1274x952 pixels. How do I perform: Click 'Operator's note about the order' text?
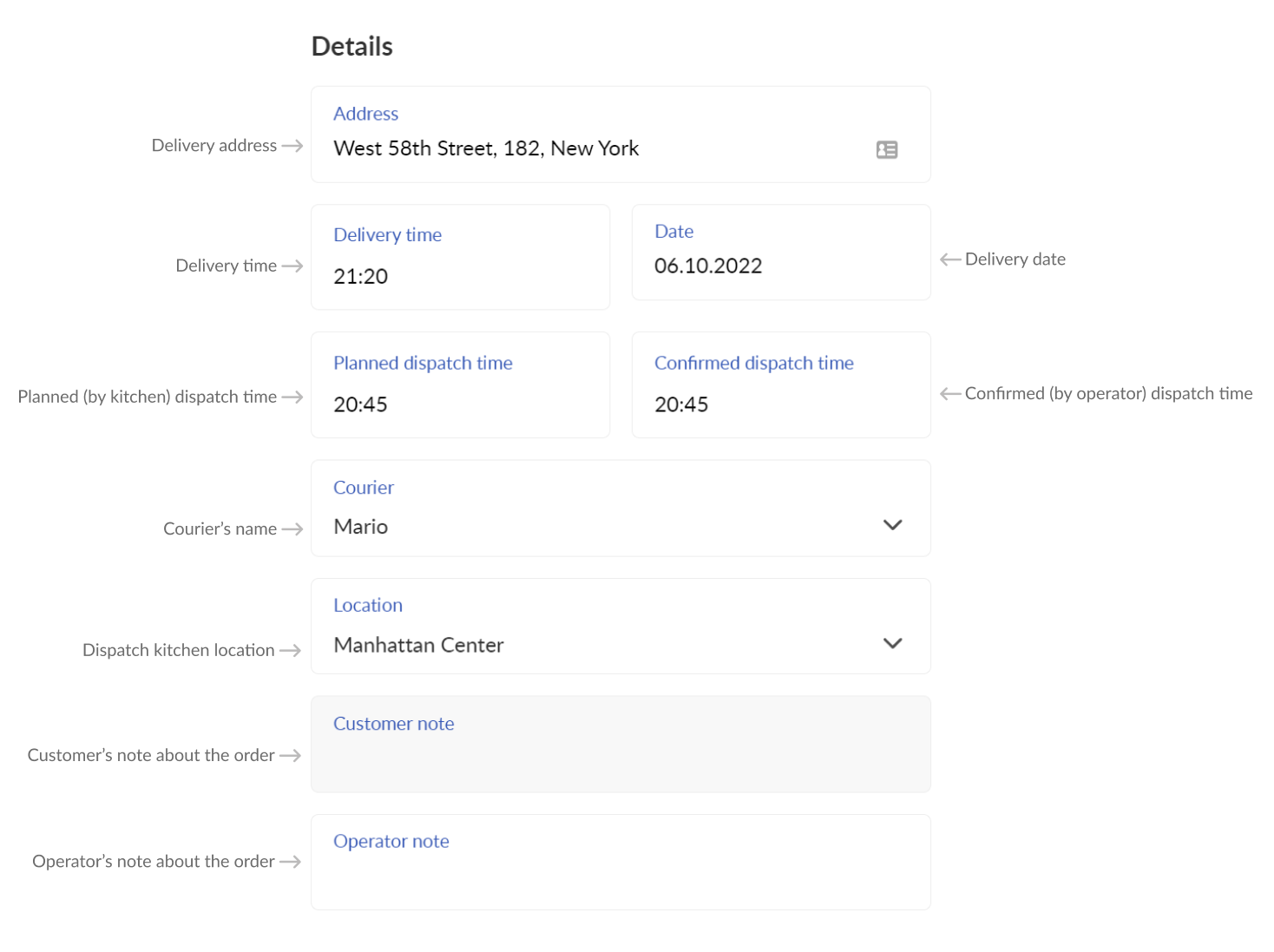coord(154,862)
